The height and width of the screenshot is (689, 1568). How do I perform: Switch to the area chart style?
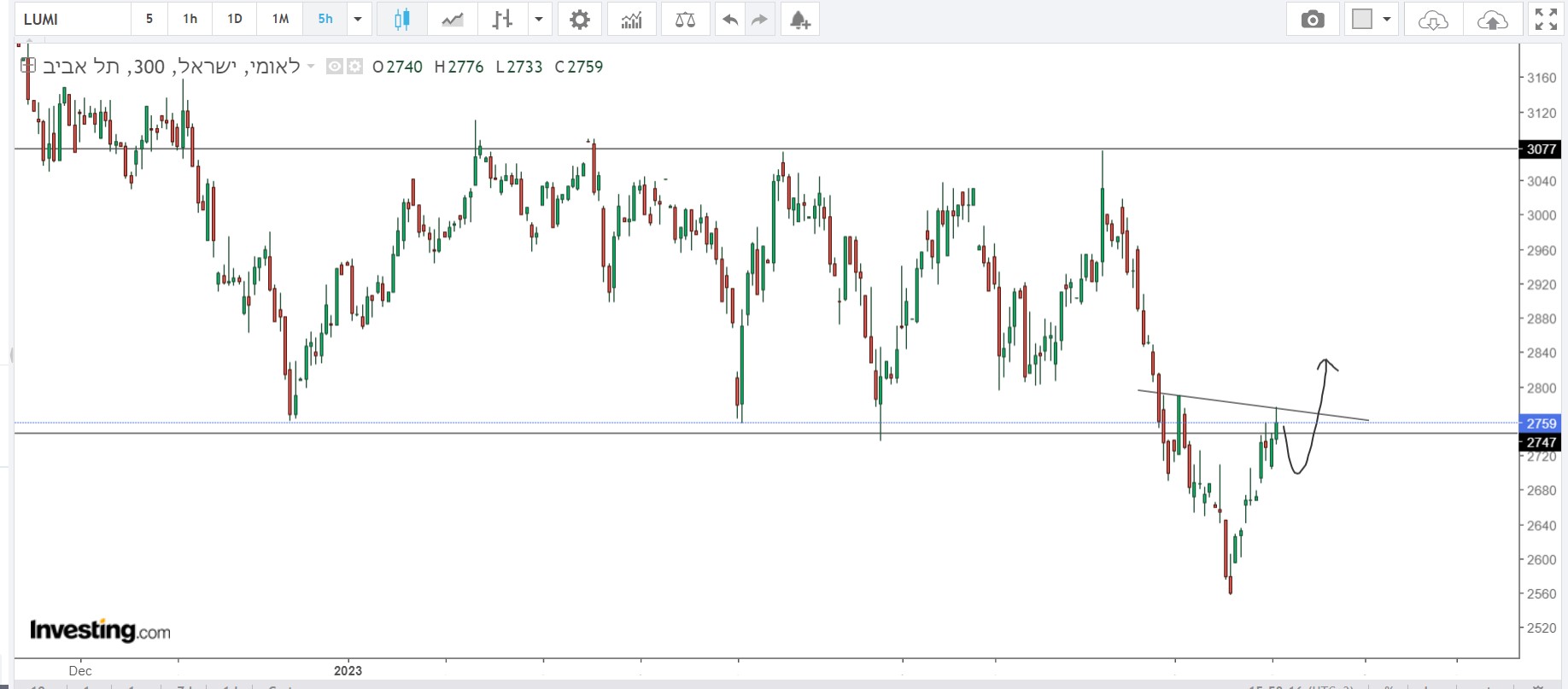coord(452,19)
